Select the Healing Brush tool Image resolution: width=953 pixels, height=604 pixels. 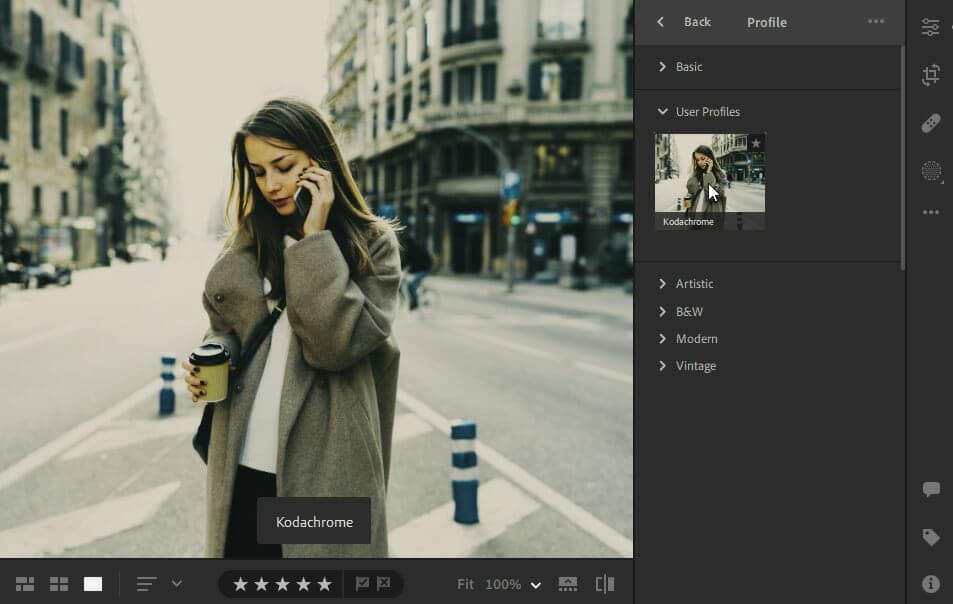[x=931, y=123]
